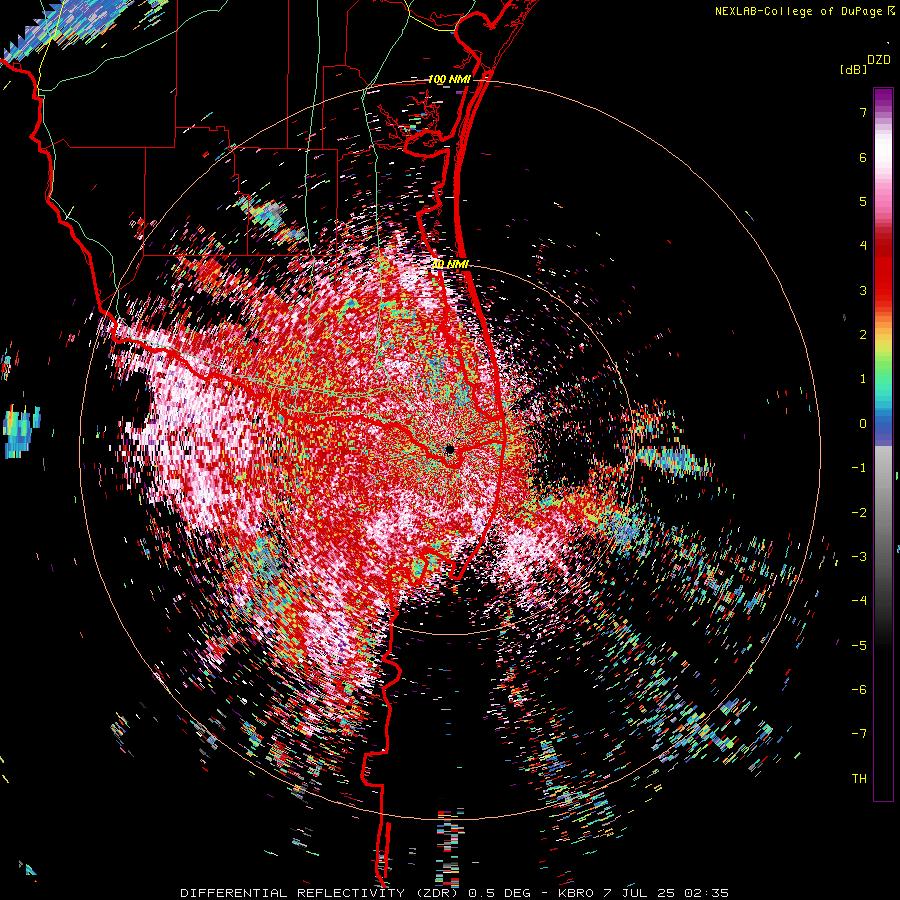Click the colorbar value -4 label
The image size is (900, 900).
(x=859, y=601)
